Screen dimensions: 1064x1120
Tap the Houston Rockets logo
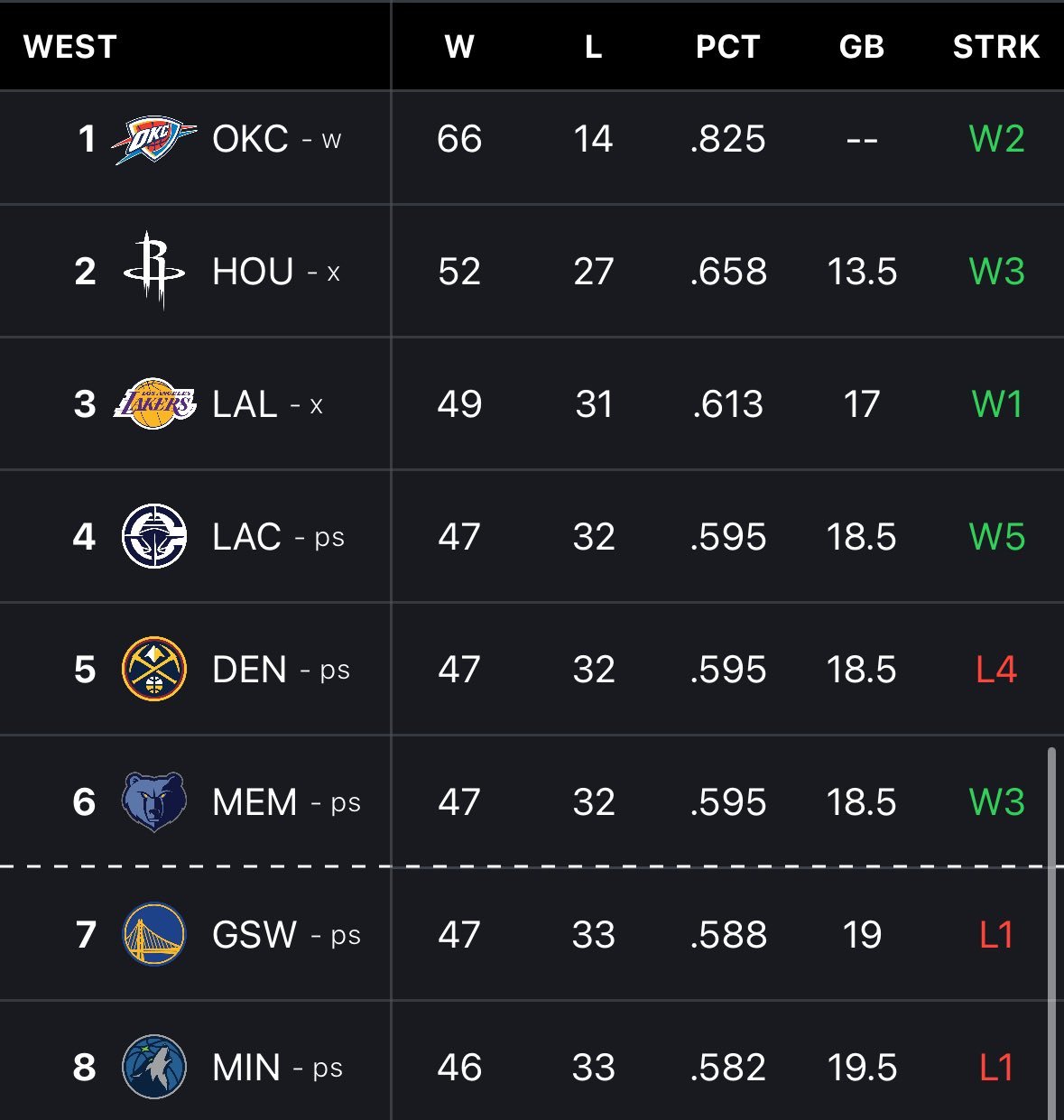click(x=154, y=271)
